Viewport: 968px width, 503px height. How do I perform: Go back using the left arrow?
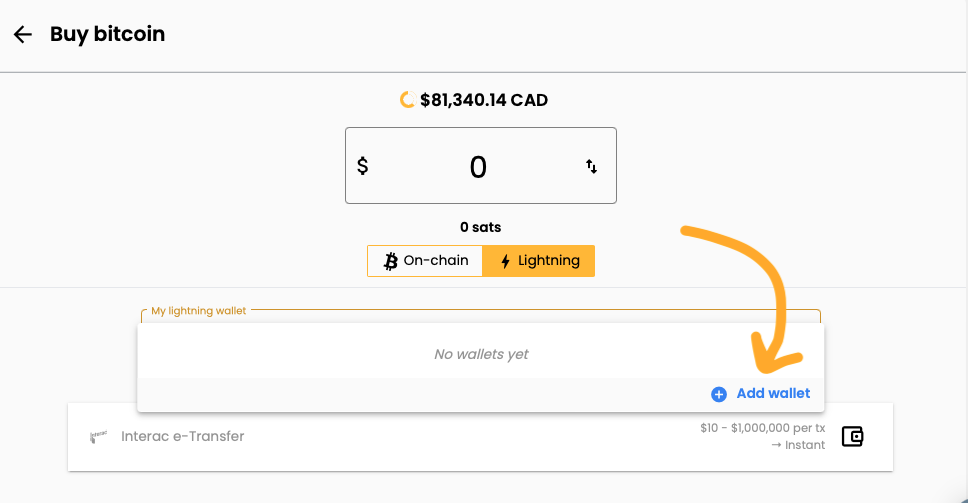coord(23,34)
